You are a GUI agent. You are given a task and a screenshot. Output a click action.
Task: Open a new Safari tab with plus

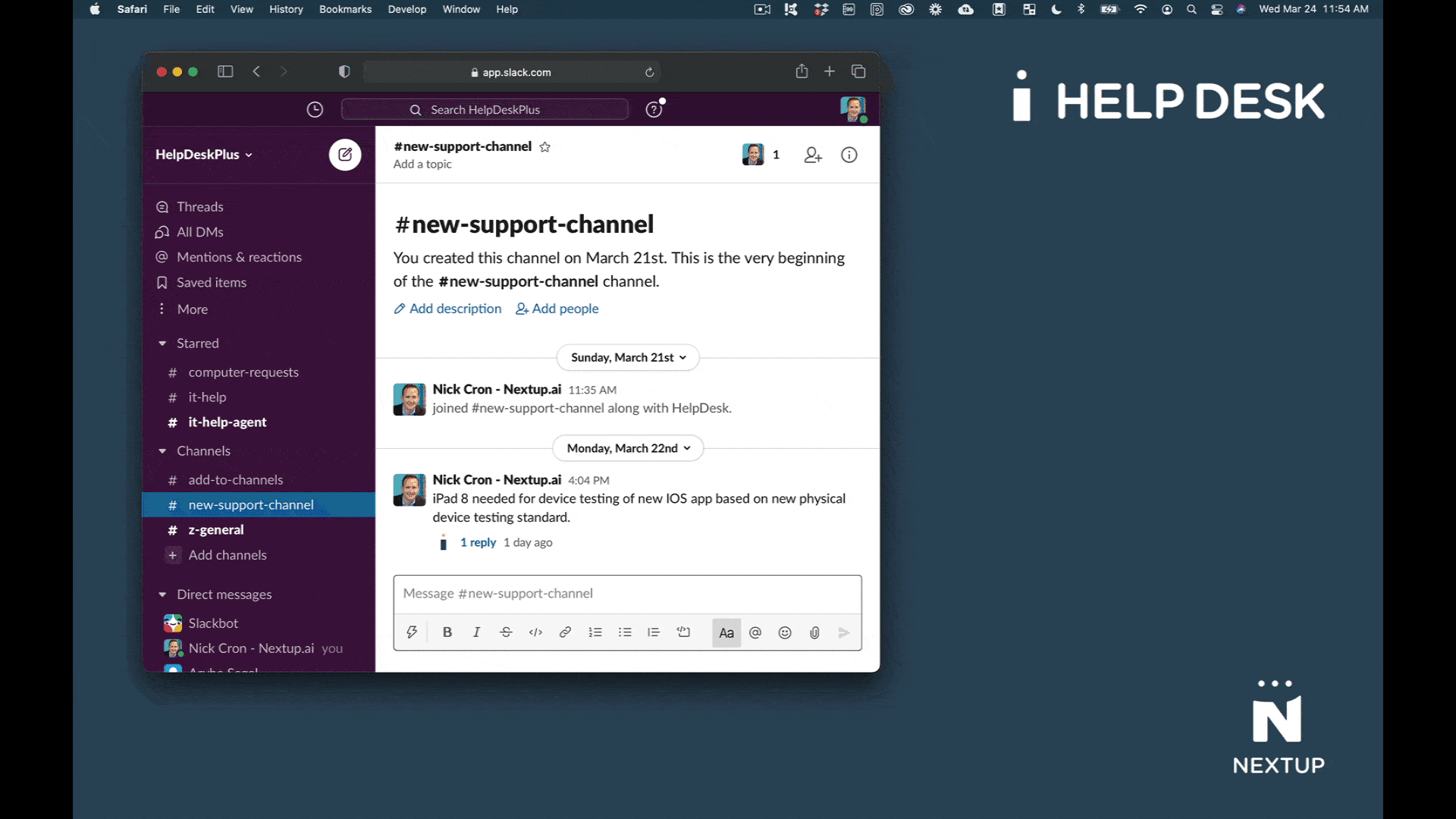click(x=830, y=71)
